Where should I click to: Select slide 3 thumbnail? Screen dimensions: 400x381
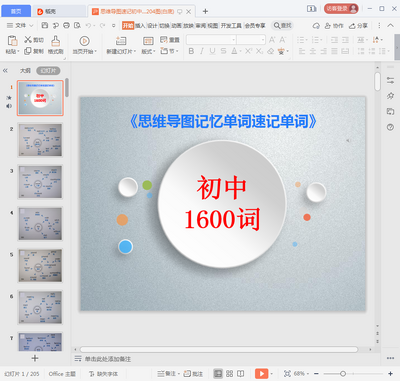(x=40, y=182)
